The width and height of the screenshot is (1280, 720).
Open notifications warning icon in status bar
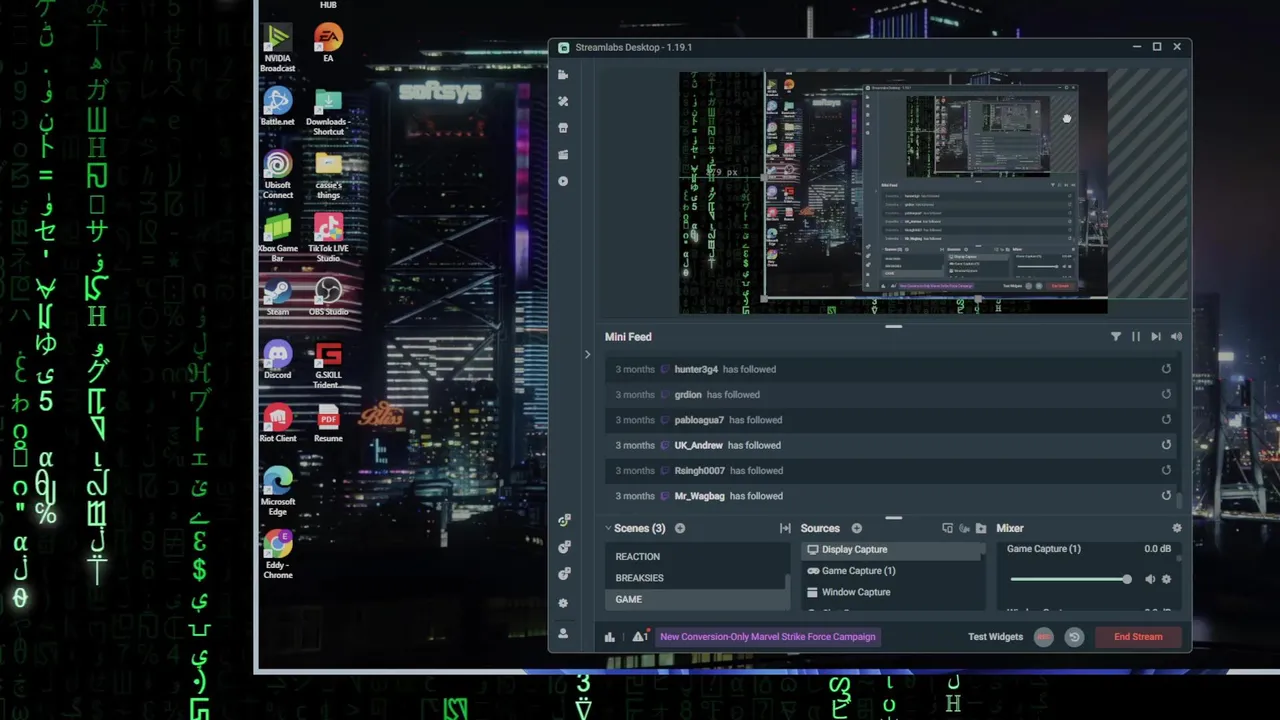coord(640,636)
